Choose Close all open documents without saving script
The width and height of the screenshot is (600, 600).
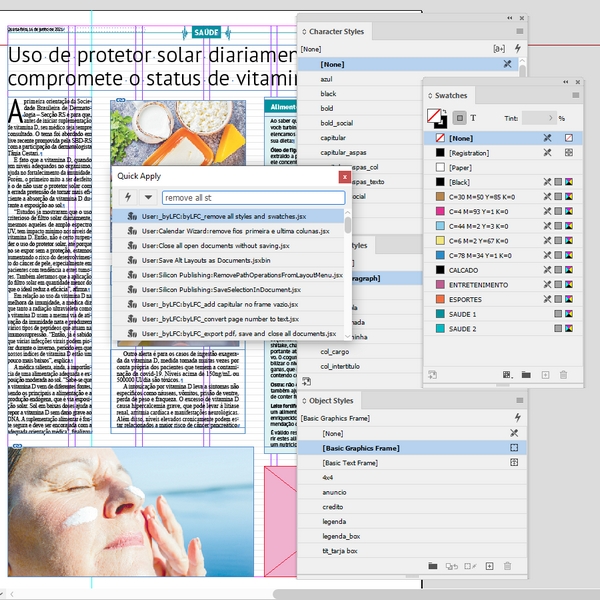[228, 246]
